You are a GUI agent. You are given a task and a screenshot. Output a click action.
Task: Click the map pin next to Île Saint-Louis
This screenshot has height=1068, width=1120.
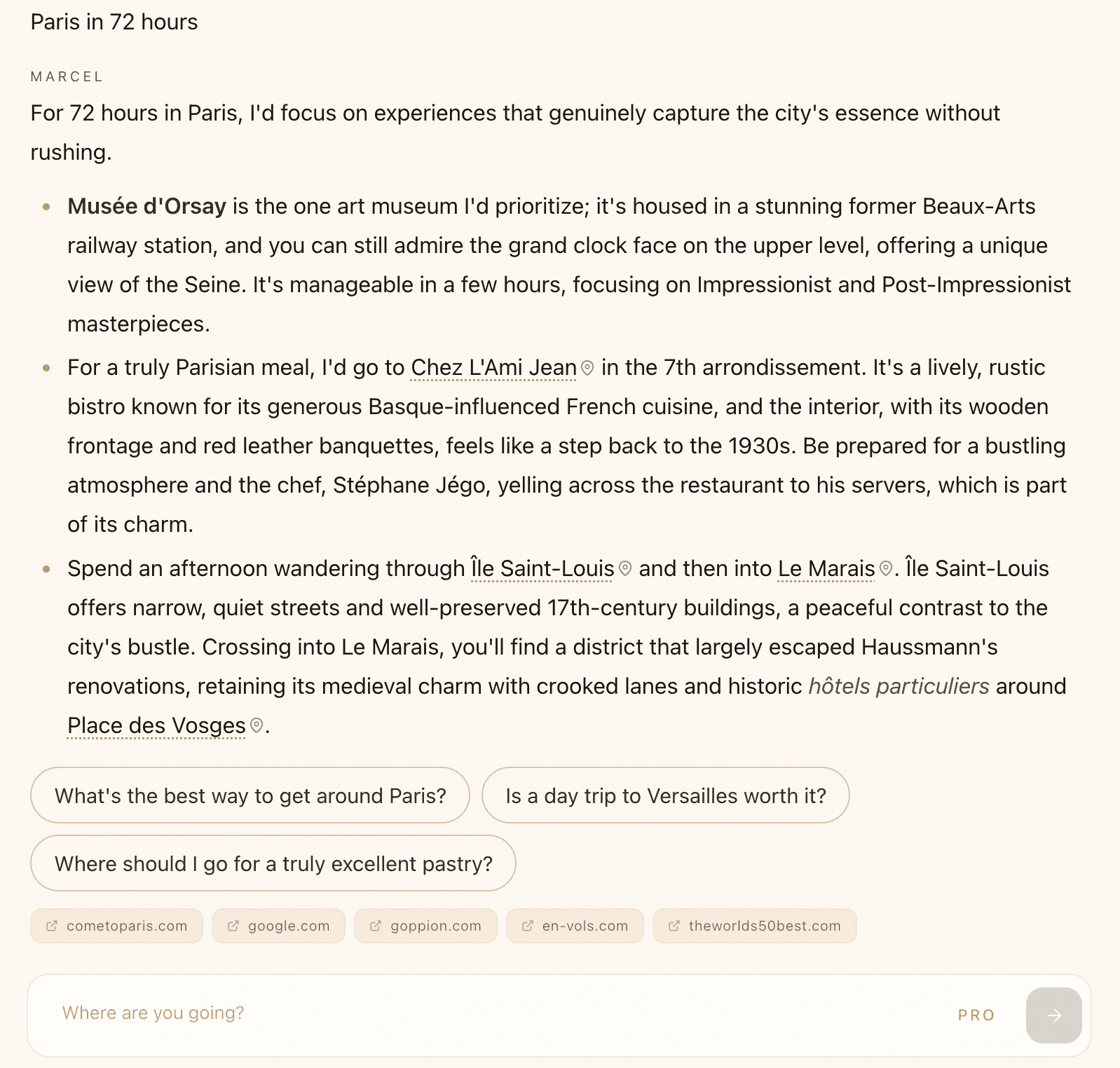[624, 568]
